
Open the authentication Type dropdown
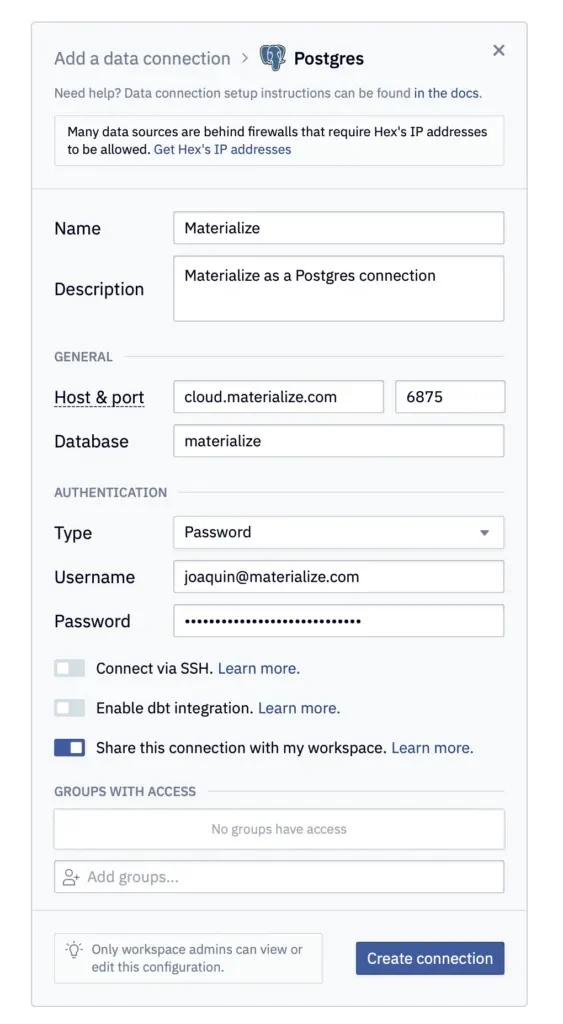[x=338, y=532]
